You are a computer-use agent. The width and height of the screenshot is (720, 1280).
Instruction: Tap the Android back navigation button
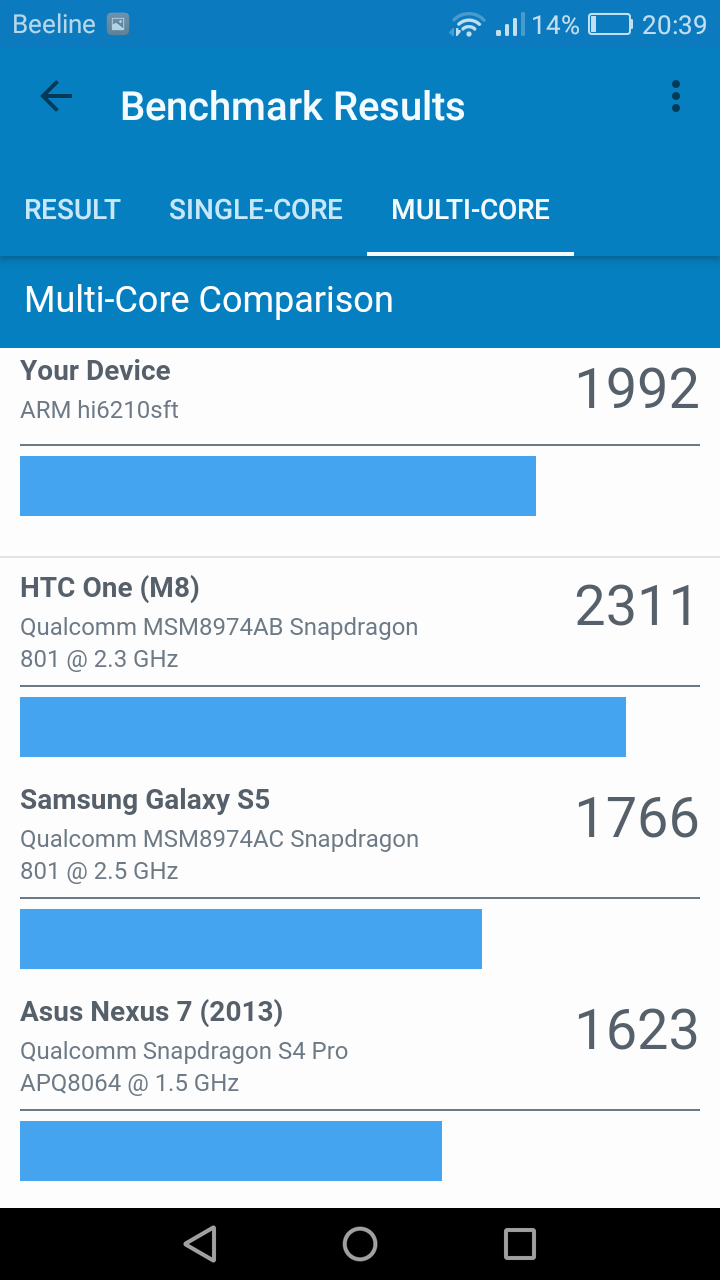(200, 1244)
